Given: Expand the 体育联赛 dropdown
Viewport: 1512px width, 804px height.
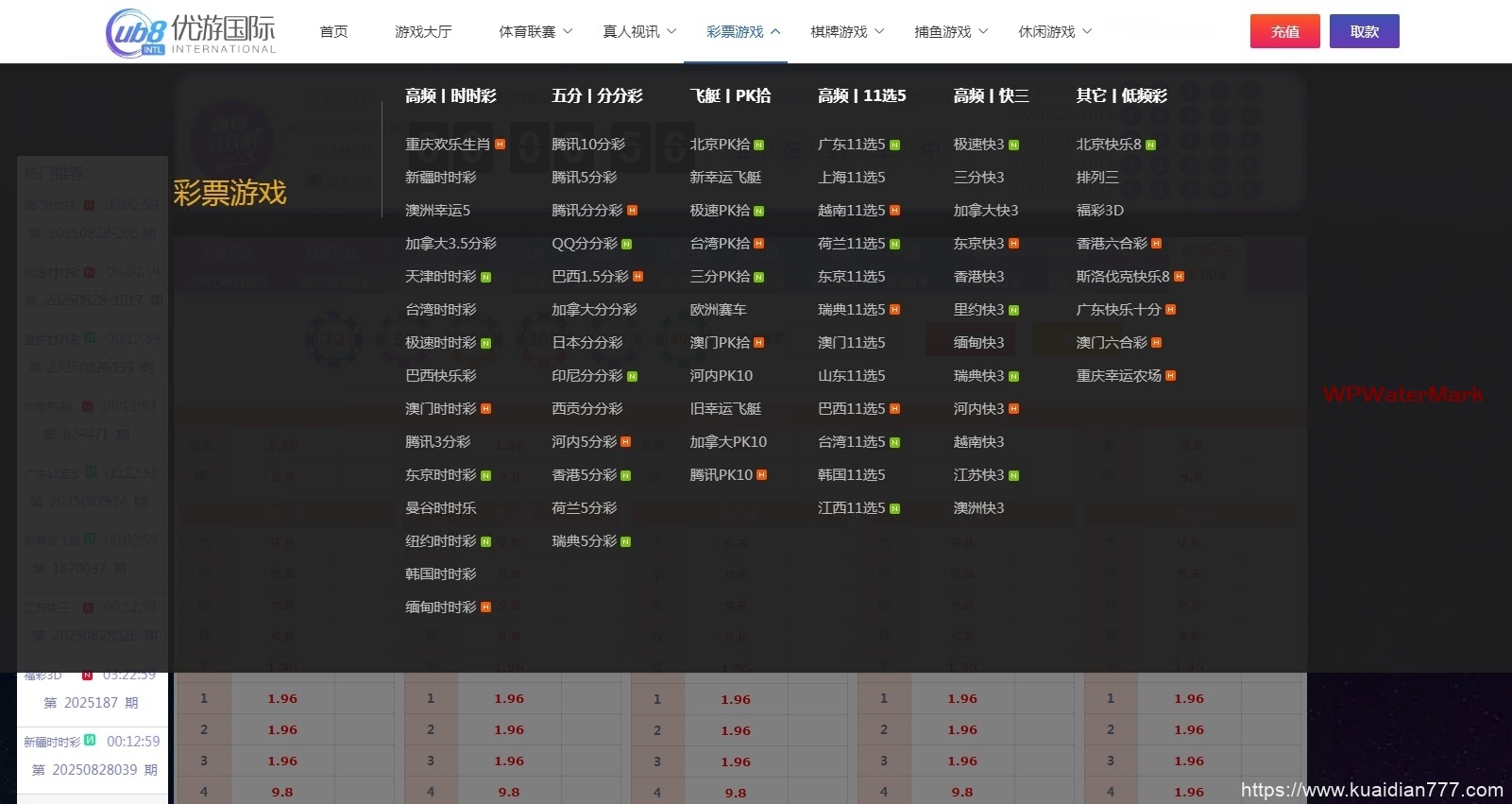Looking at the screenshot, I should click(x=535, y=32).
